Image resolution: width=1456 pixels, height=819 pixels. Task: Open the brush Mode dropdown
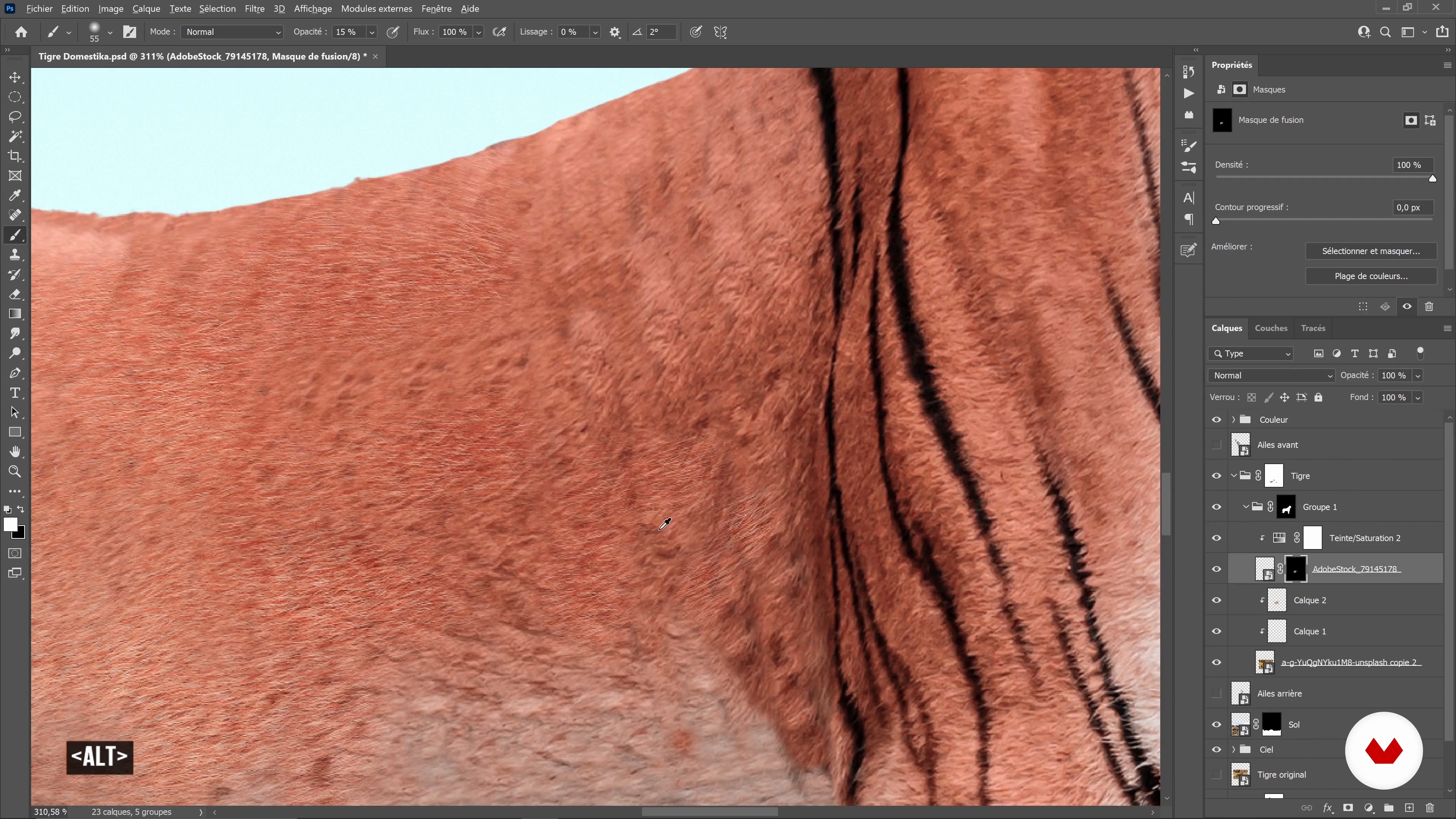coord(232,32)
